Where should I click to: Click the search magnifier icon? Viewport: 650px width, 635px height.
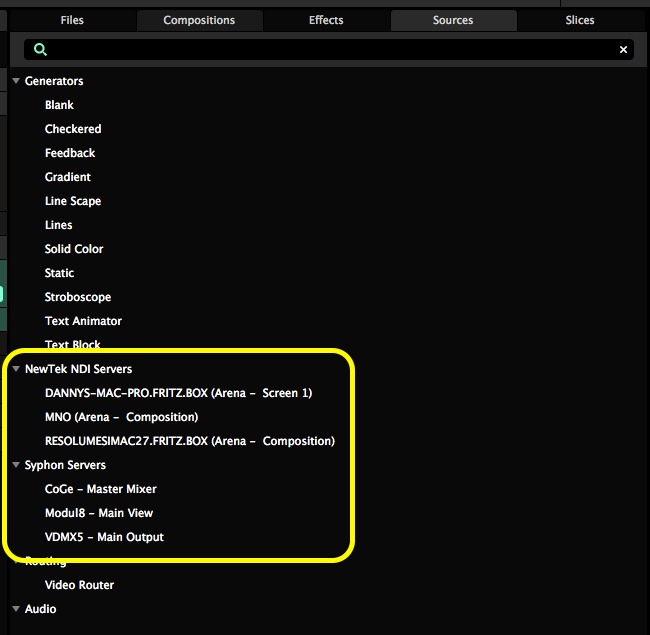pos(40,50)
